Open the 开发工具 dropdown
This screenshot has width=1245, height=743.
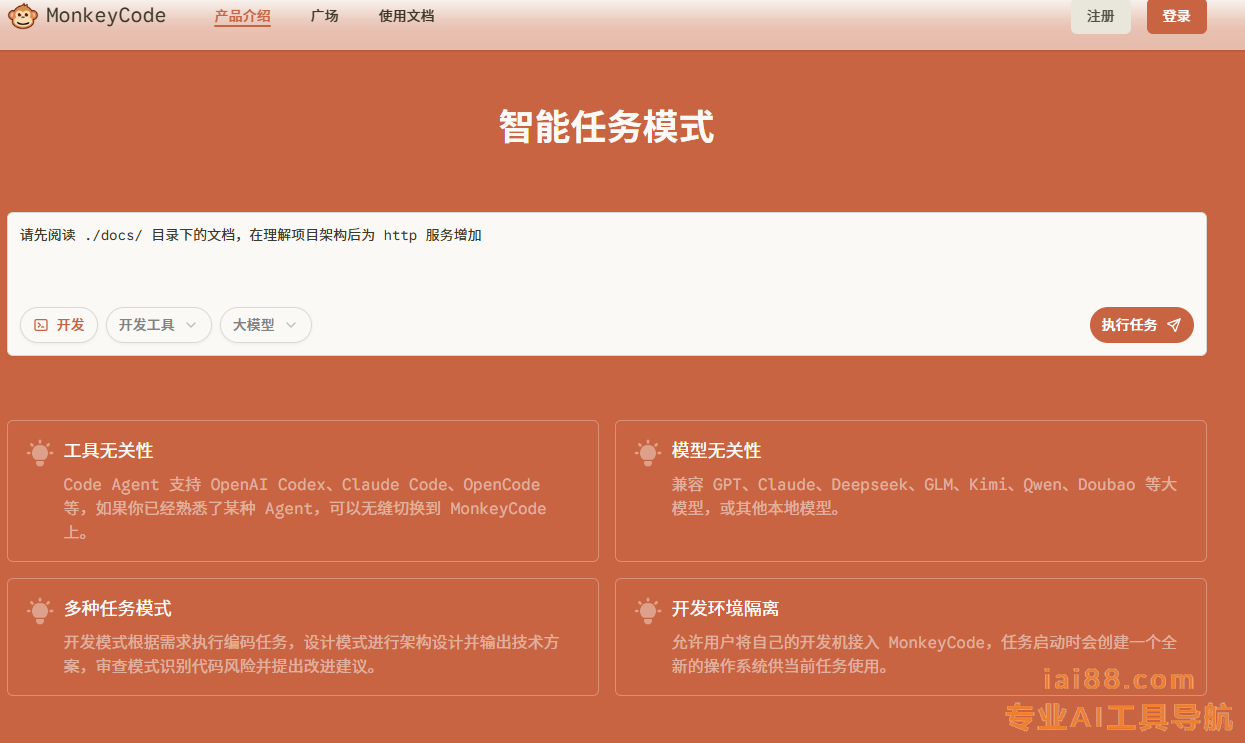pos(158,325)
